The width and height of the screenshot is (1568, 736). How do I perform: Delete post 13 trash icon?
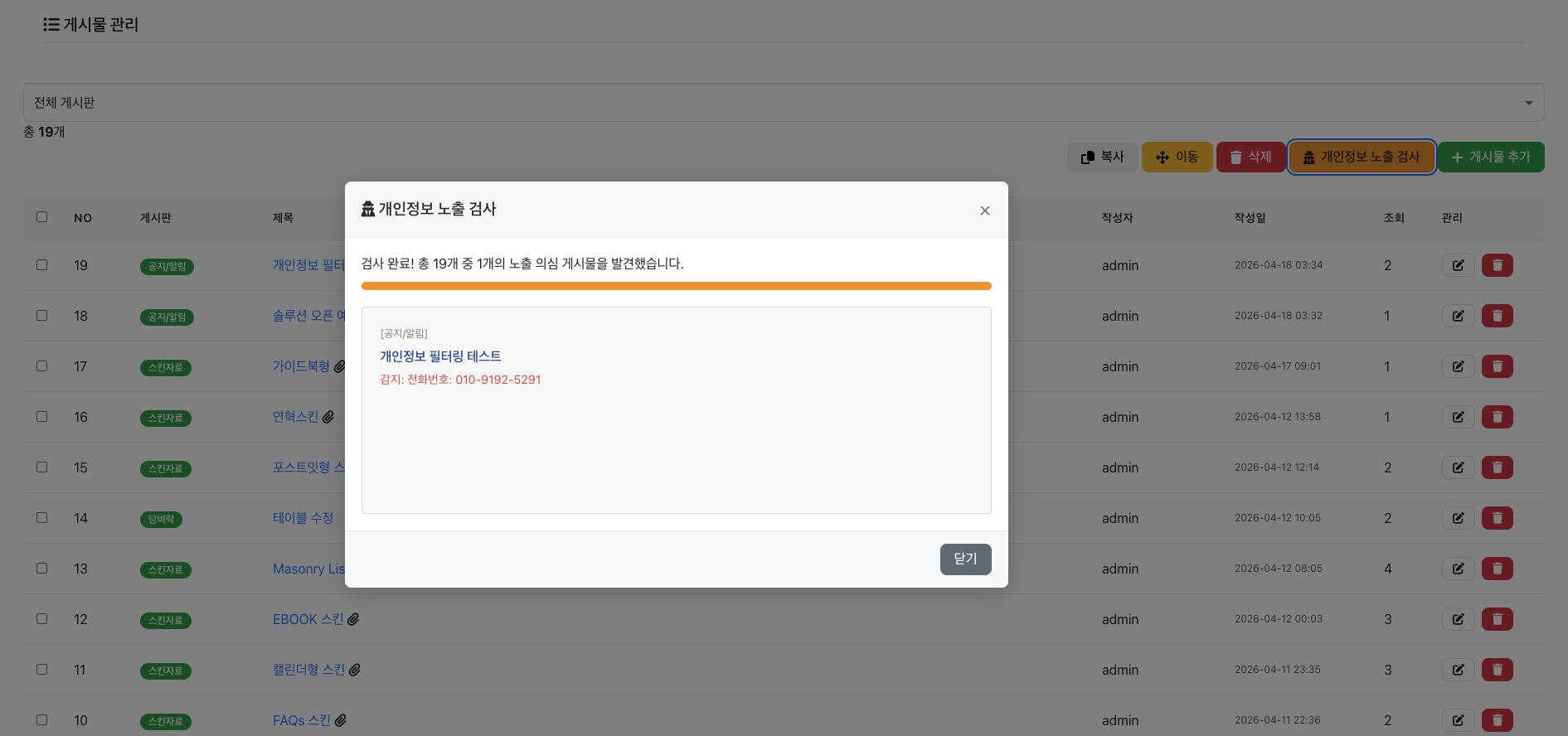[1498, 569]
